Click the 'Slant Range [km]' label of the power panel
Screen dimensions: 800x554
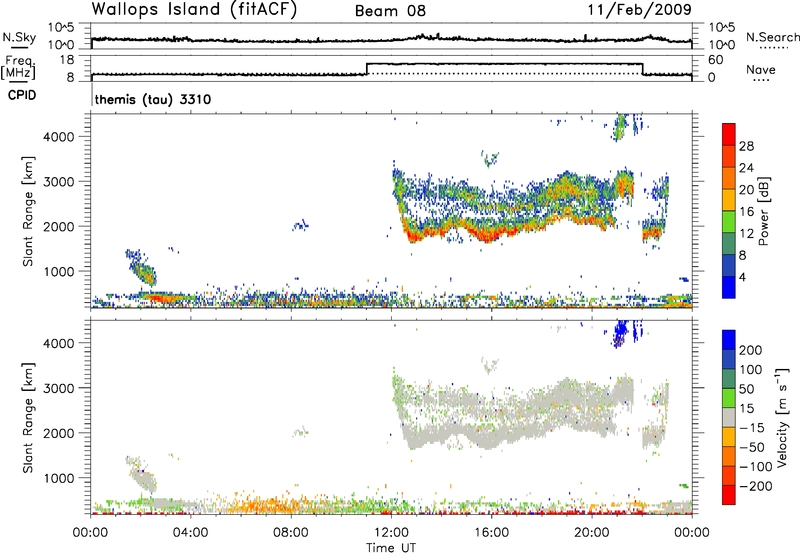tap(28, 211)
